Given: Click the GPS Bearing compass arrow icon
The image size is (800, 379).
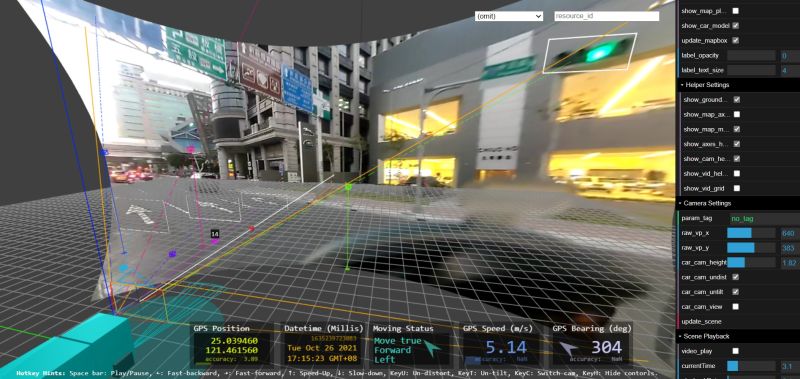Looking at the screenshot, I should click(568, 349).
